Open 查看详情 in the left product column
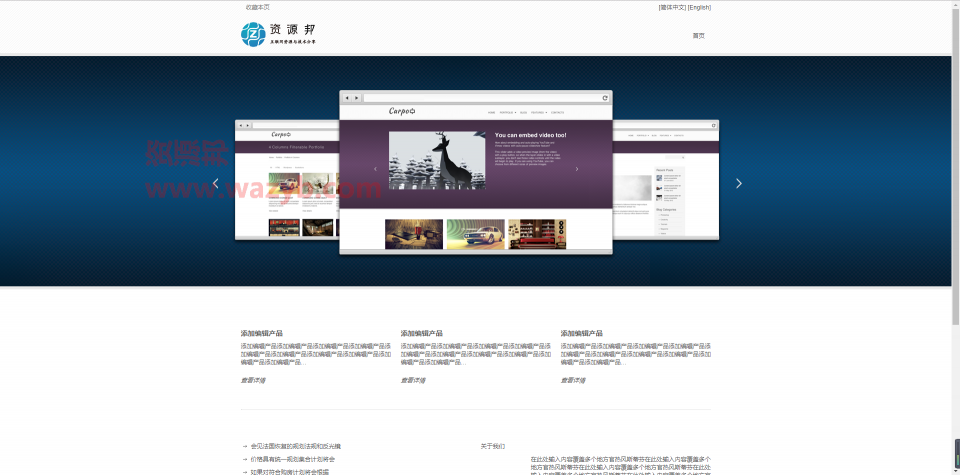 (253, 380)
